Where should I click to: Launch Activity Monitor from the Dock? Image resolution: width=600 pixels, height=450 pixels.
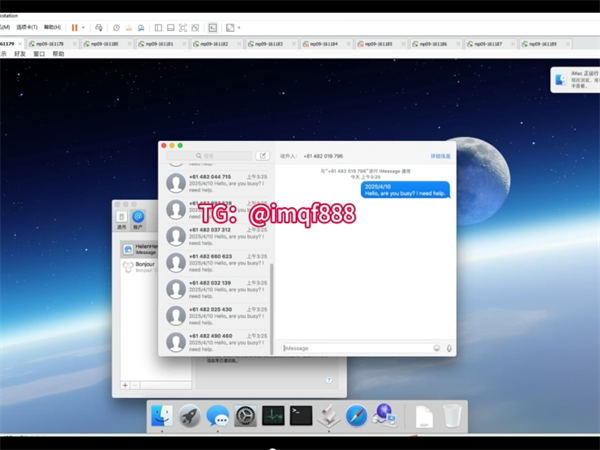click(273, 415)
